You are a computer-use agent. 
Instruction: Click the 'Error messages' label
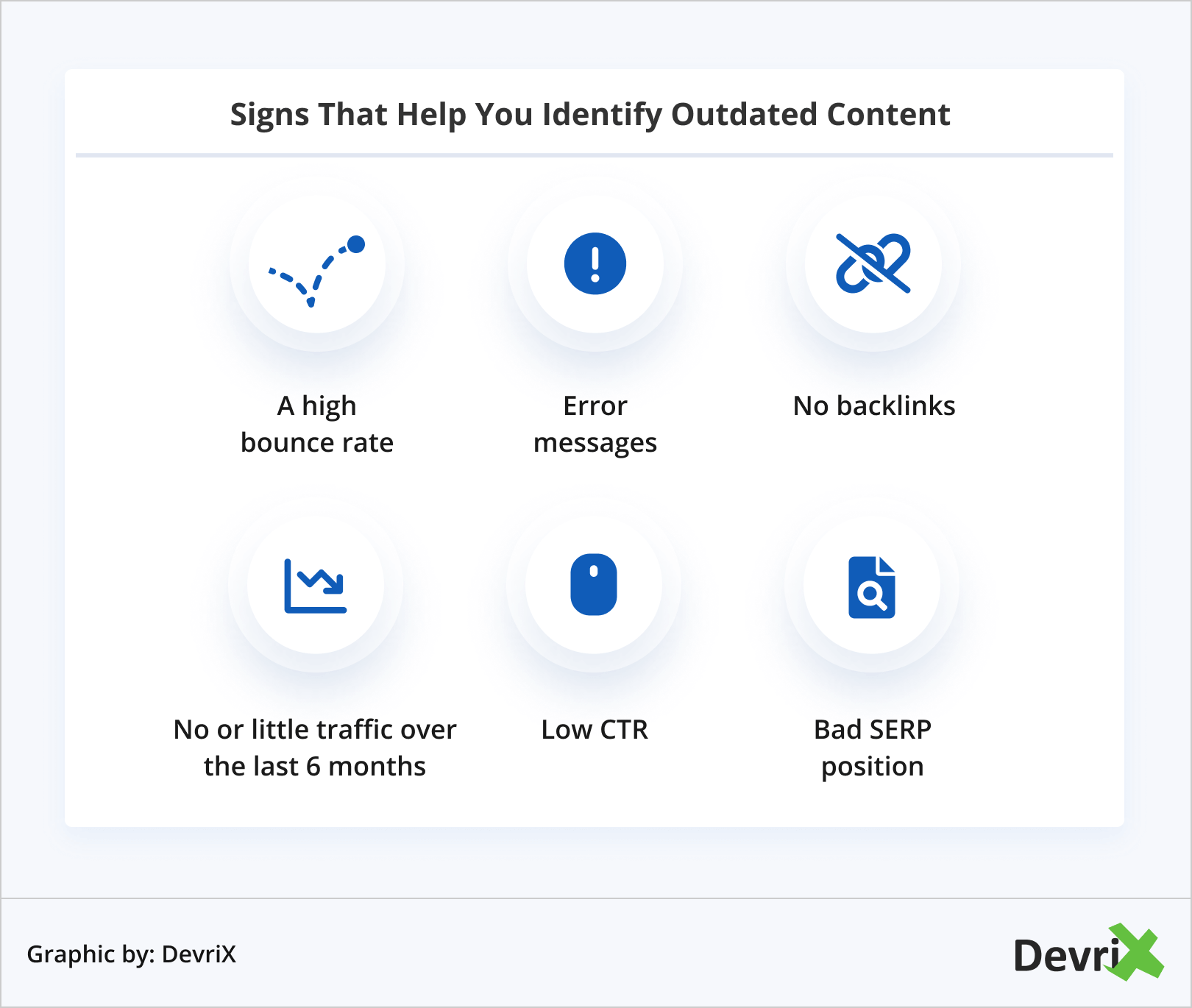(x=595, y=425)
